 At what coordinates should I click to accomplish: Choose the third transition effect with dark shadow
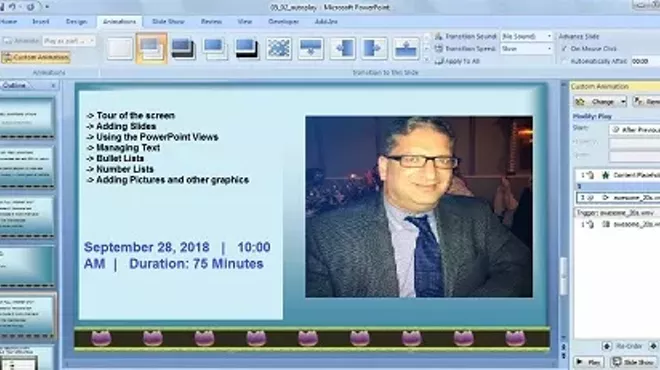coord(184,48)
